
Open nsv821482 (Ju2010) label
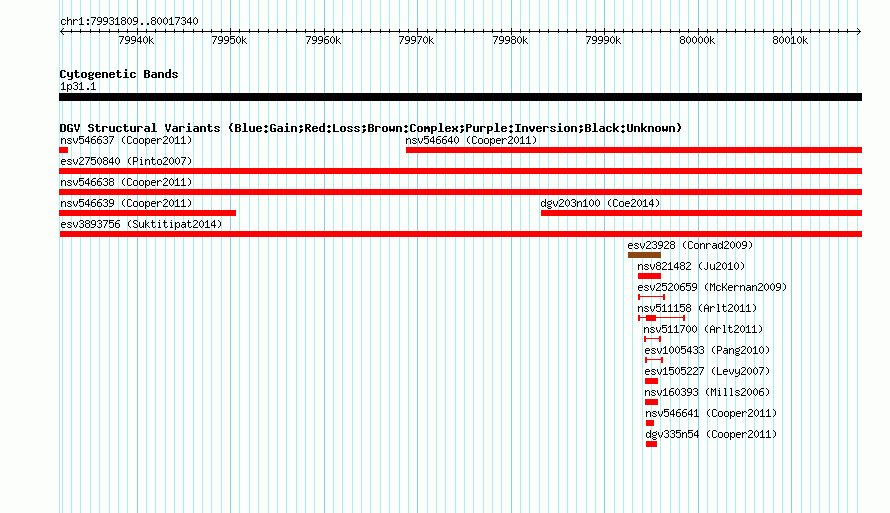pyautogui.click(x=691, y=266)
